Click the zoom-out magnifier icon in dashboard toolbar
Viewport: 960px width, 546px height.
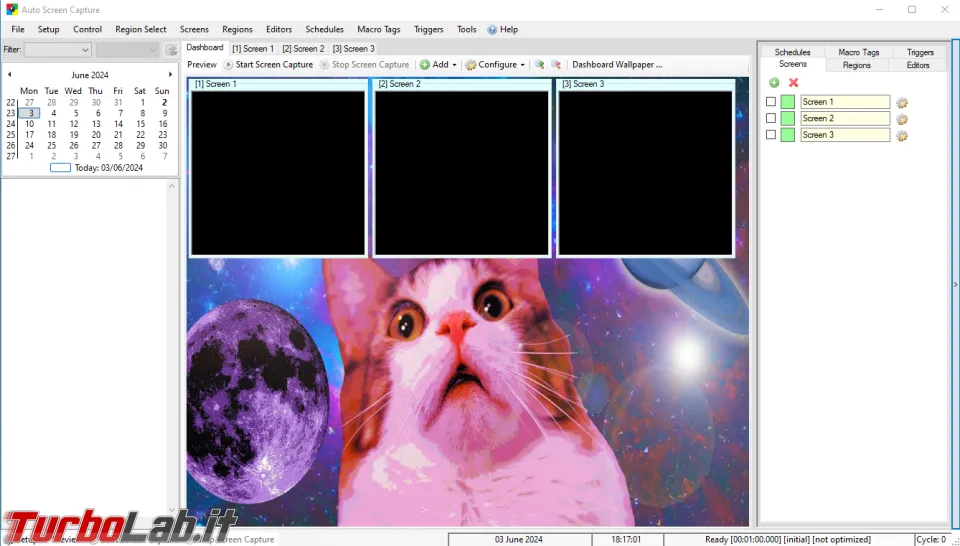coord(556,64)
